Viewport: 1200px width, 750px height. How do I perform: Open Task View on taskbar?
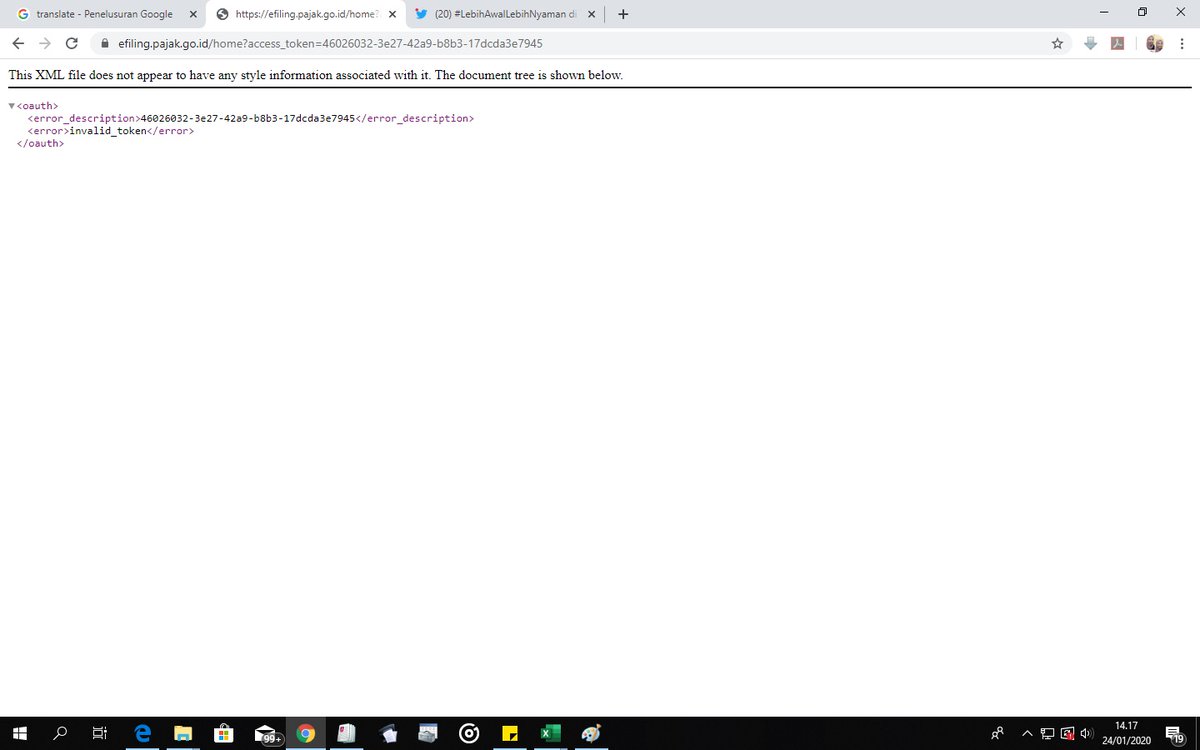point(99,733)
